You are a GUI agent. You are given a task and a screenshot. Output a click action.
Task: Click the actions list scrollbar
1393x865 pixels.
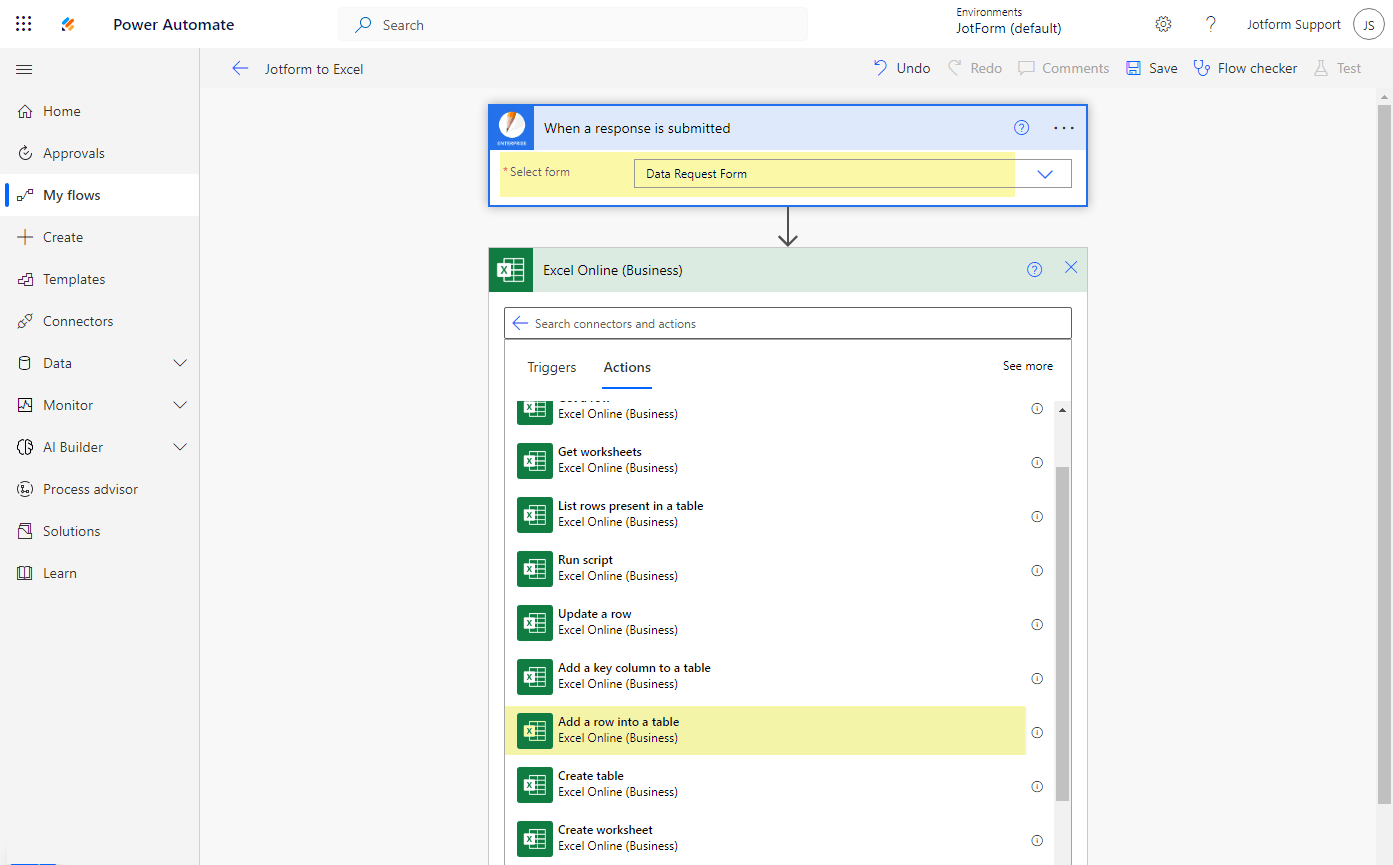click(1062, 630)
